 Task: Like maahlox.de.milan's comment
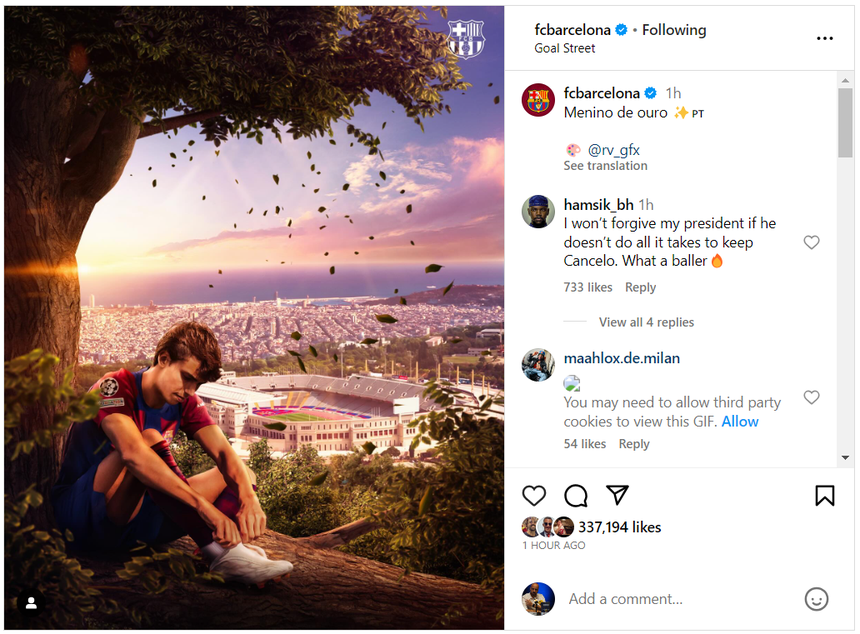point(811,397)
